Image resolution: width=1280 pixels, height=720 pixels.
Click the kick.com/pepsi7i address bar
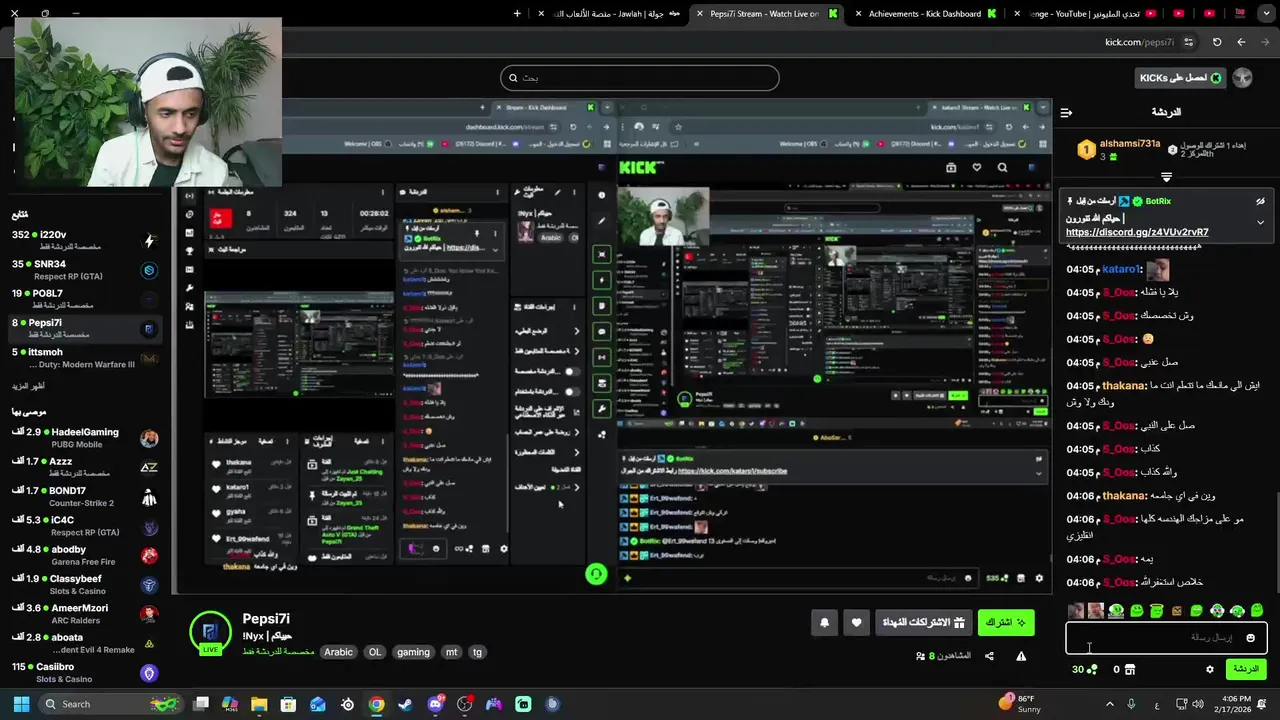(1139, 42)
